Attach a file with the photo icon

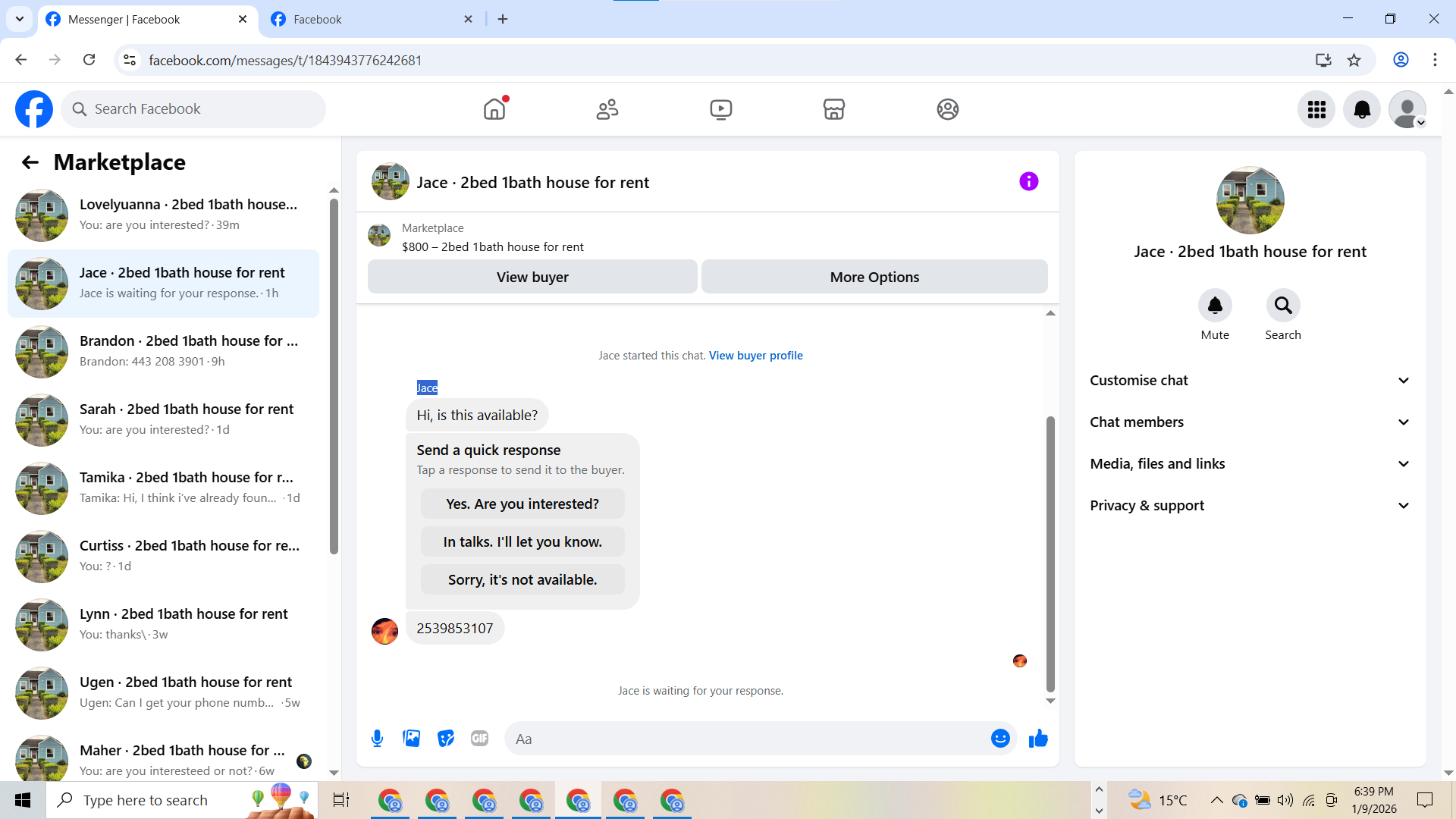(411, 738)
